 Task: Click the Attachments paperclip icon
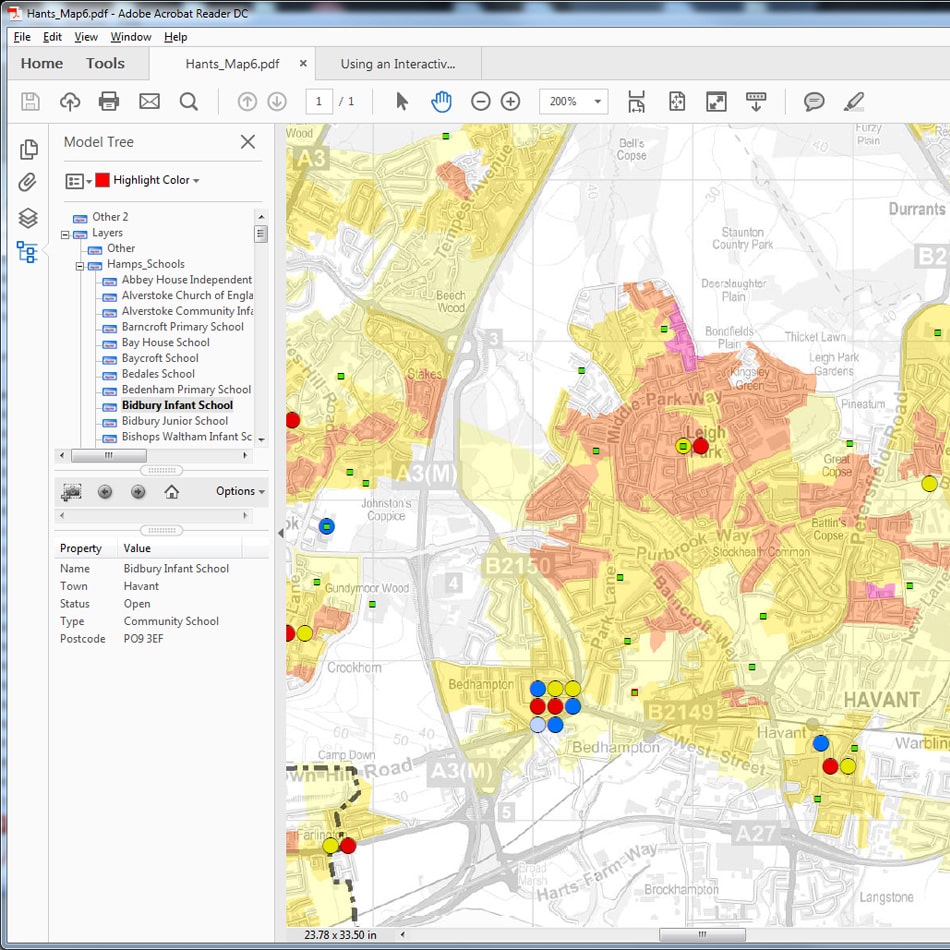28,183
